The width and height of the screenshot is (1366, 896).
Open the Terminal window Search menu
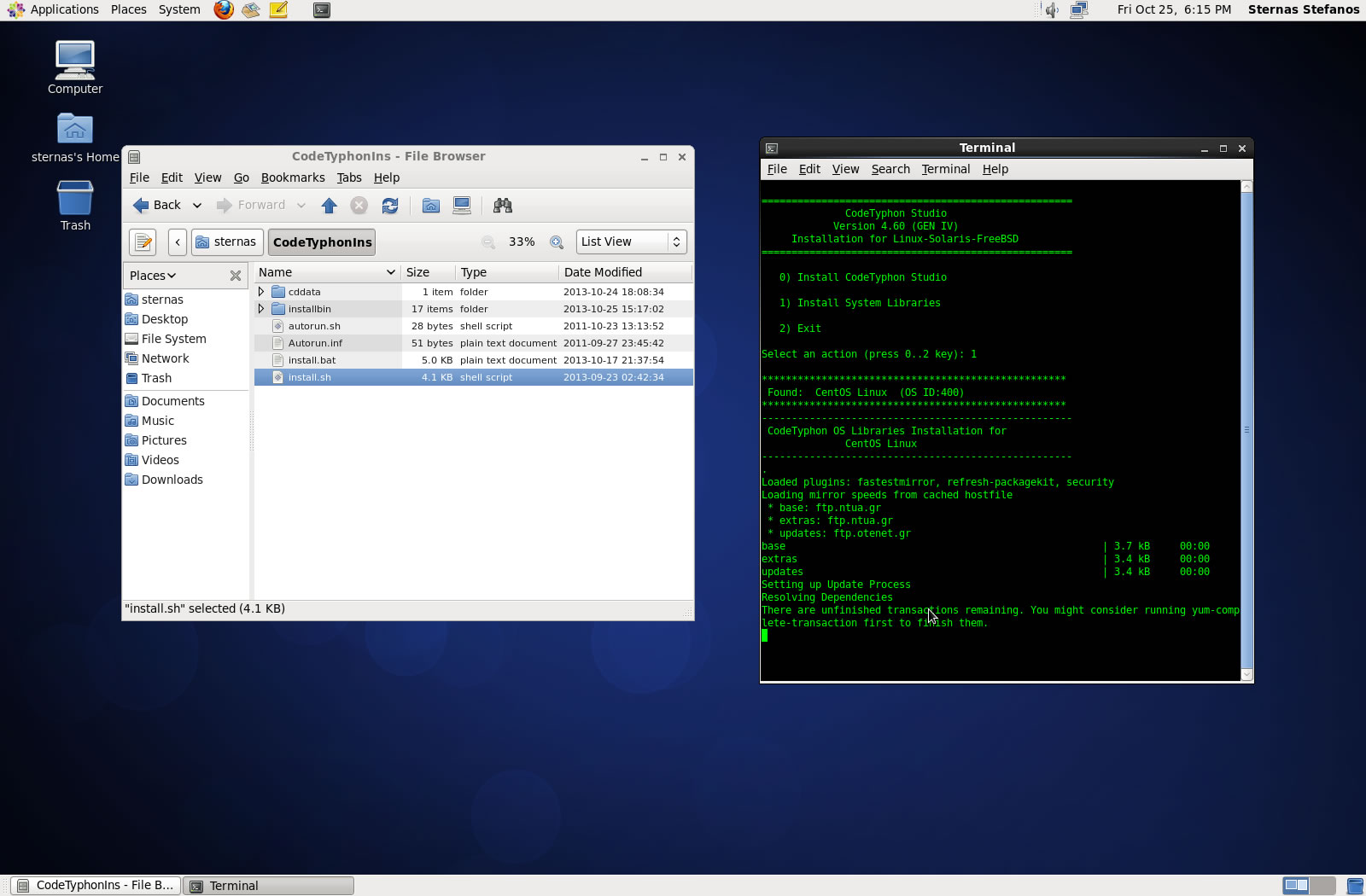pos(890,169)
